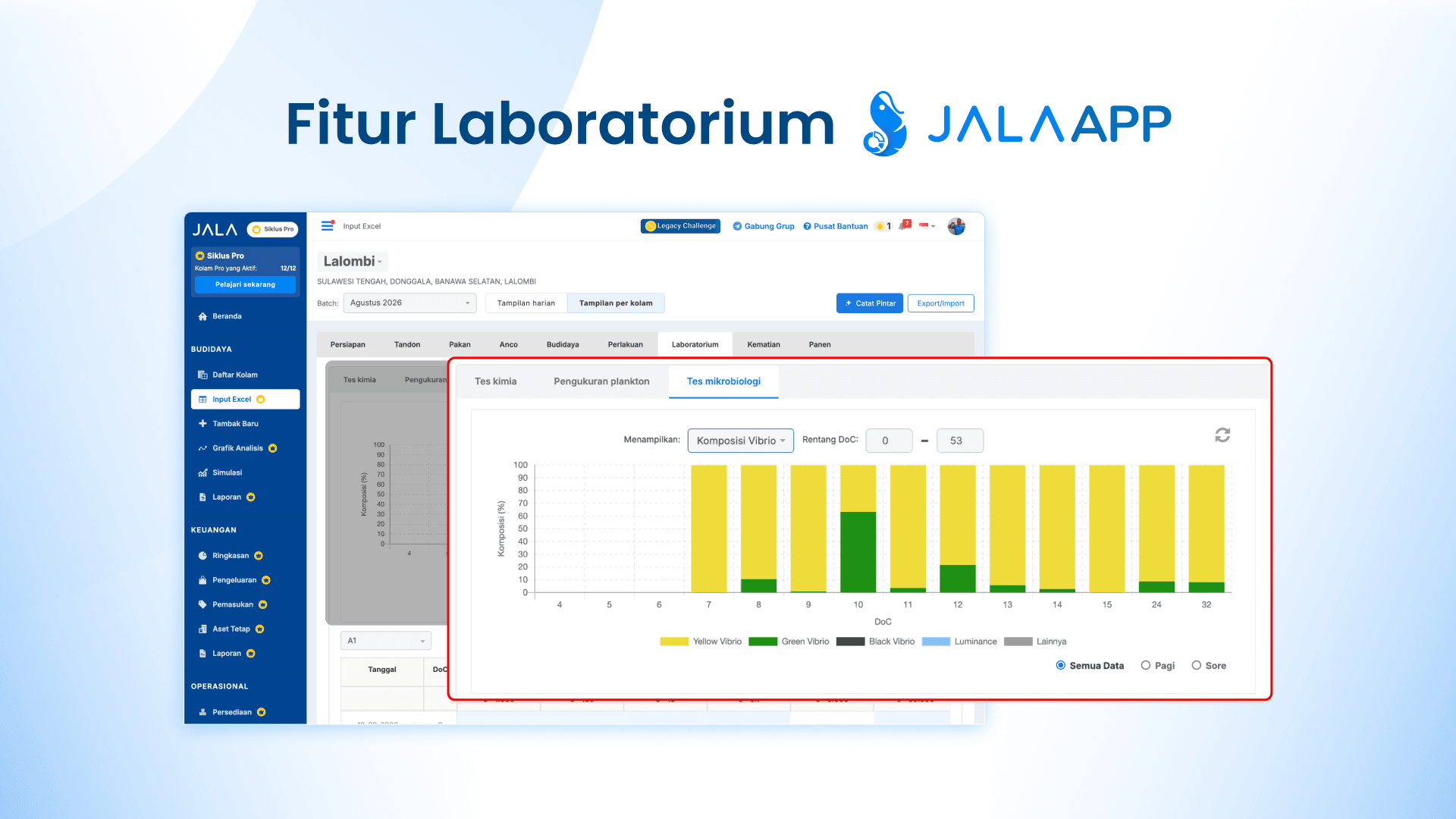Select the Semua Data radio button
Screen dimensions: 1456x819
[x=1061, y=665]
